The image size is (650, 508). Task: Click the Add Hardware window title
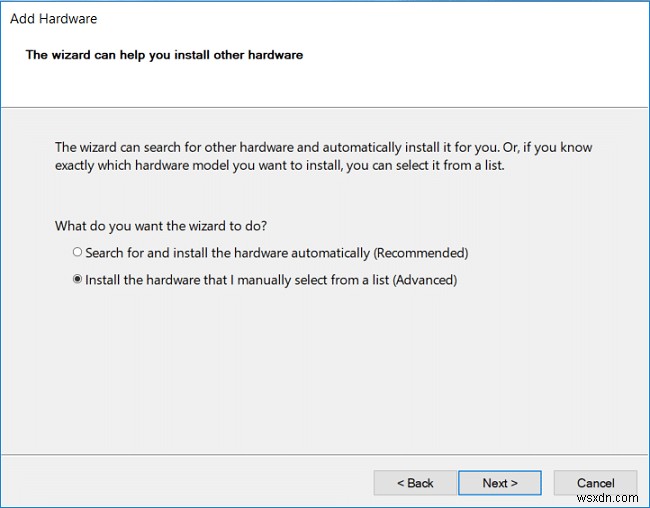(x=53, y=19)
